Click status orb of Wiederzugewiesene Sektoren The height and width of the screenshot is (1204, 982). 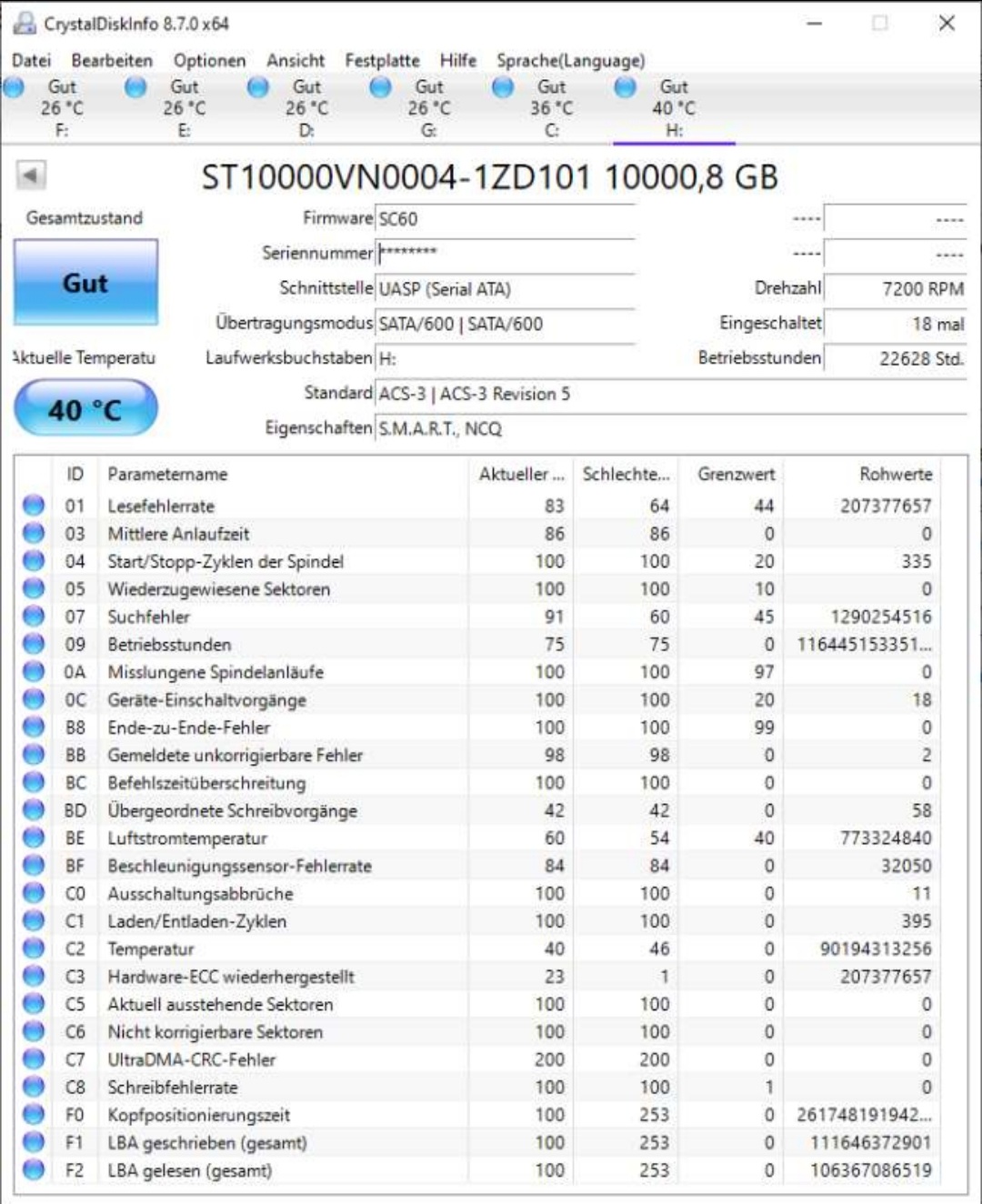[34, 588]
